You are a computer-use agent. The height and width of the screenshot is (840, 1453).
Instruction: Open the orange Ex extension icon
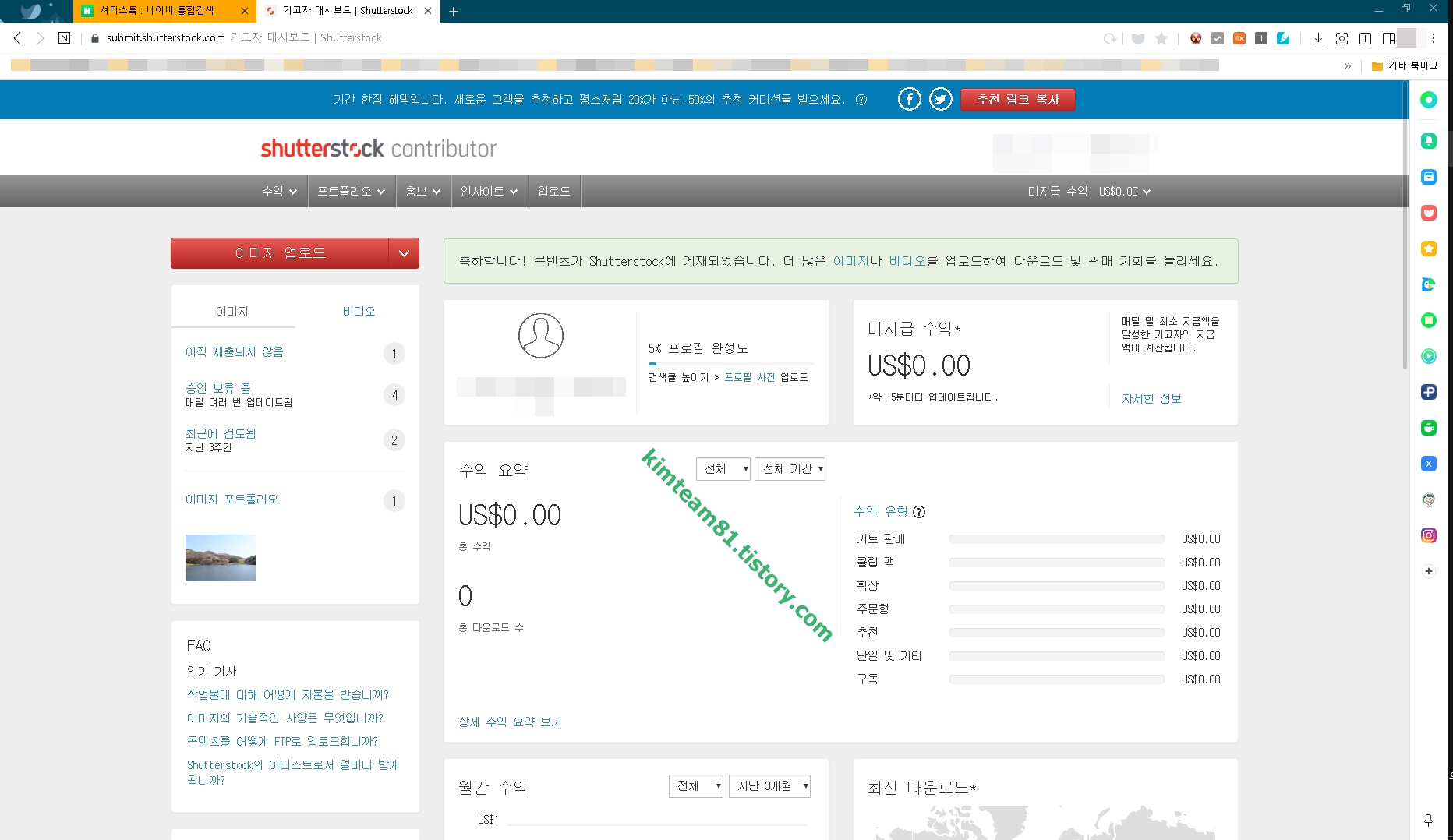1239,37
